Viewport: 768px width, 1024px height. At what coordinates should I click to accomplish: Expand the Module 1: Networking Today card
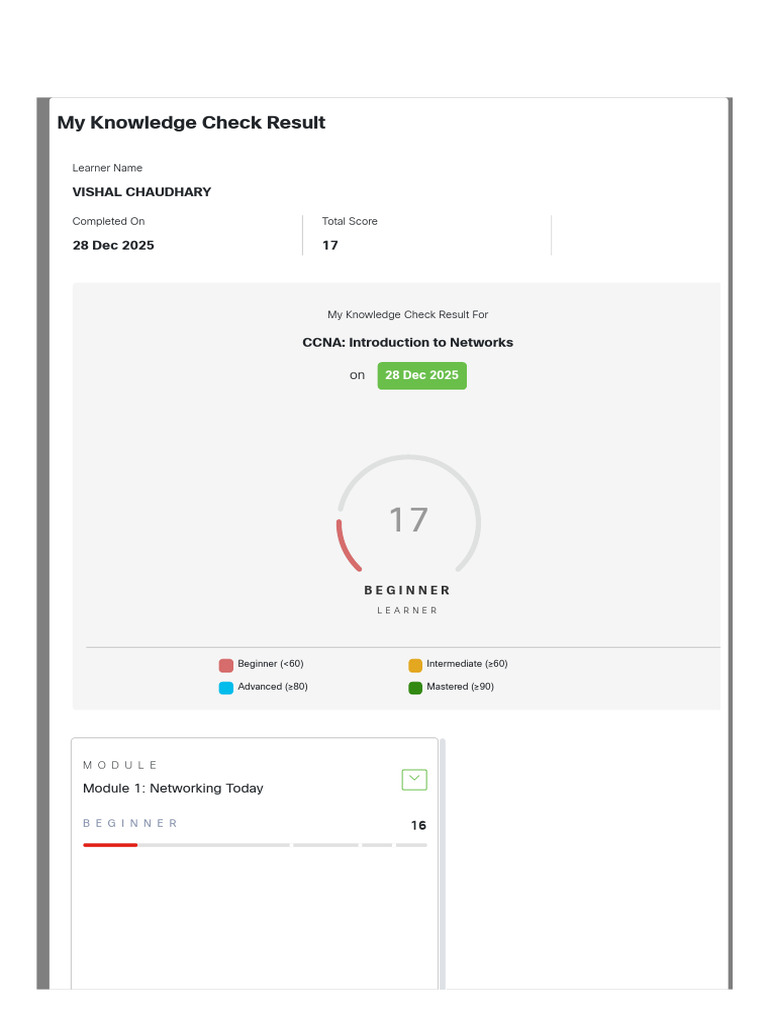pyautogui.click(x=414, y=779)
